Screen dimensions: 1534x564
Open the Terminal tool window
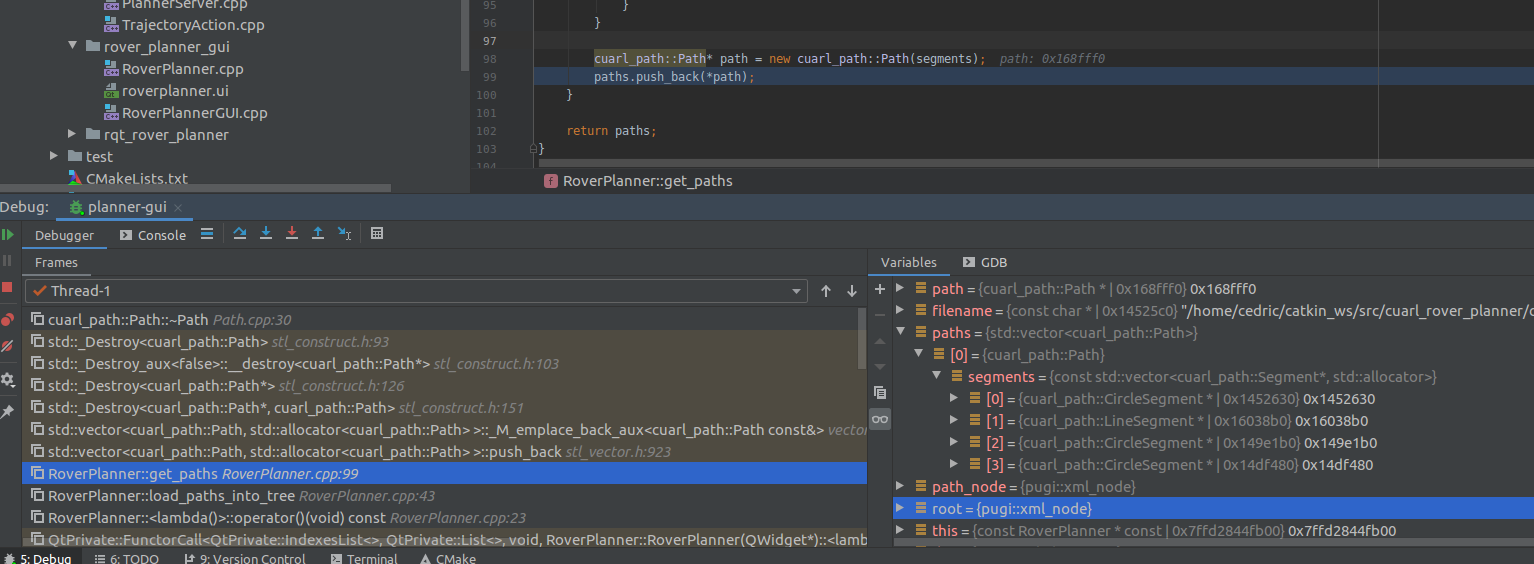(364, 558)
